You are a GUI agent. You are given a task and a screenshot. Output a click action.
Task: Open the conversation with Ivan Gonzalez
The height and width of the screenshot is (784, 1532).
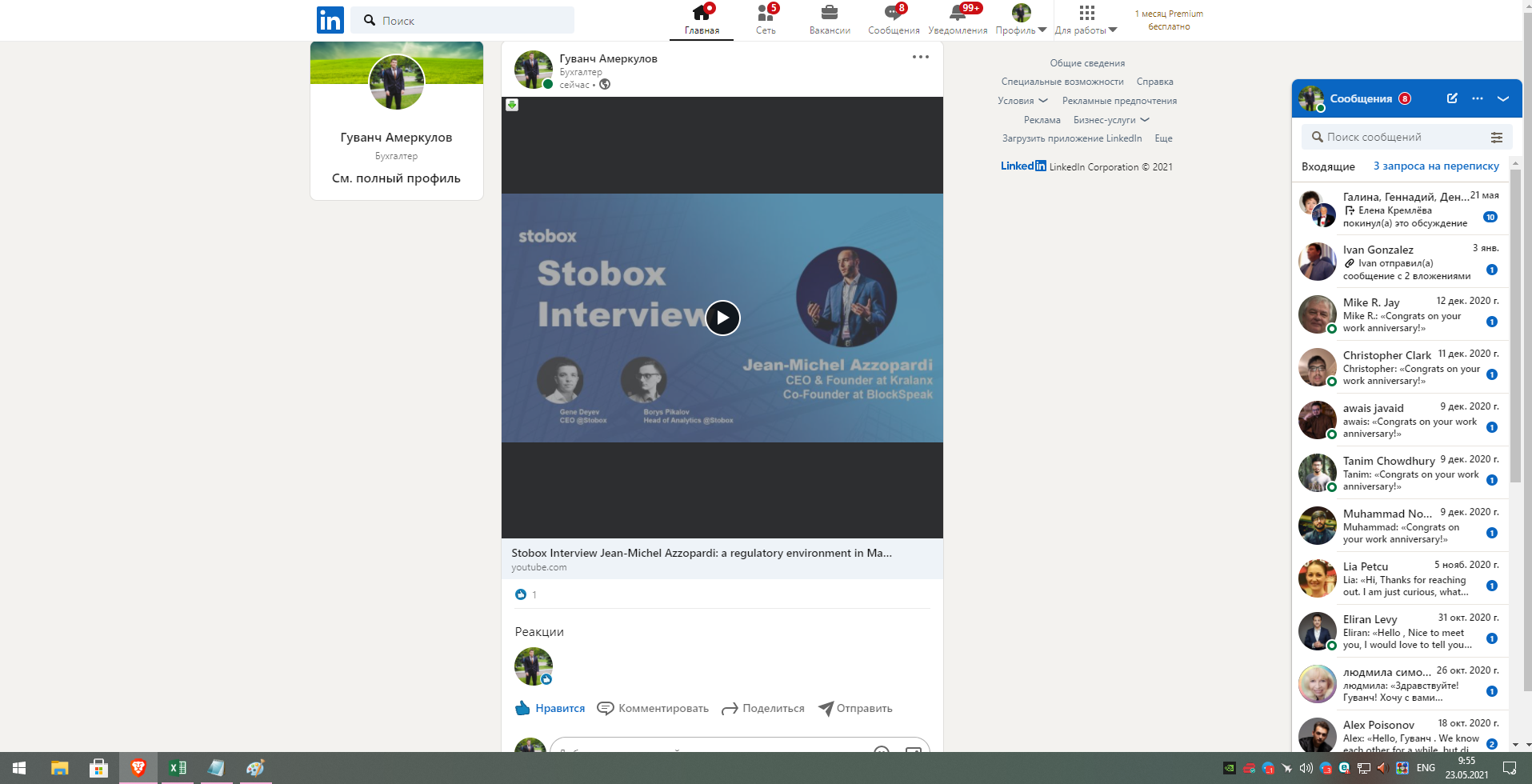[x=1400, y=262]
